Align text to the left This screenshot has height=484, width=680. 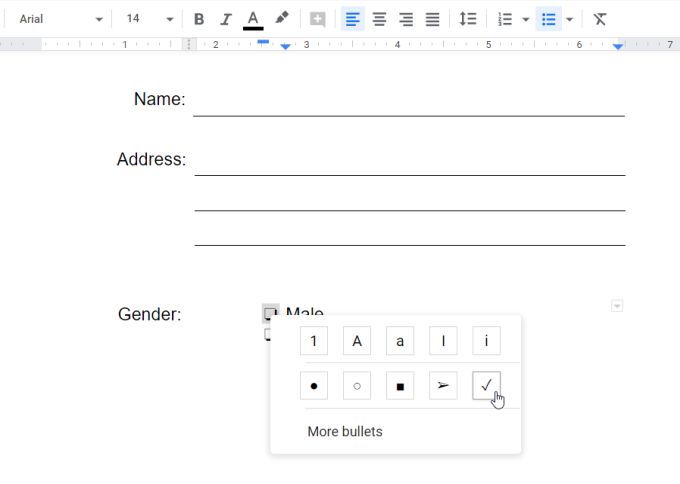coord(352,19)
